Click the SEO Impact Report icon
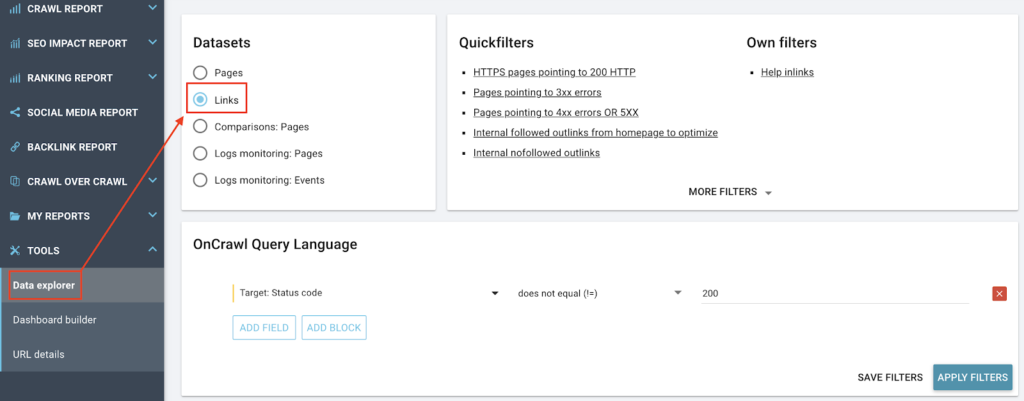Viewport: 1024px width, 401px height. [x=15, y=43]
